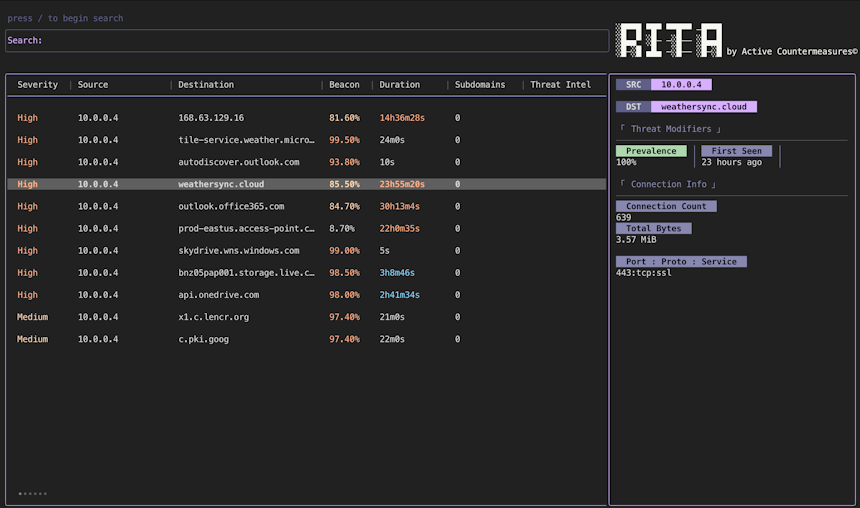Select the autodiscover.outlook.com row
Image resolution: width=860 pixels, height=508 pixels.
307,162
